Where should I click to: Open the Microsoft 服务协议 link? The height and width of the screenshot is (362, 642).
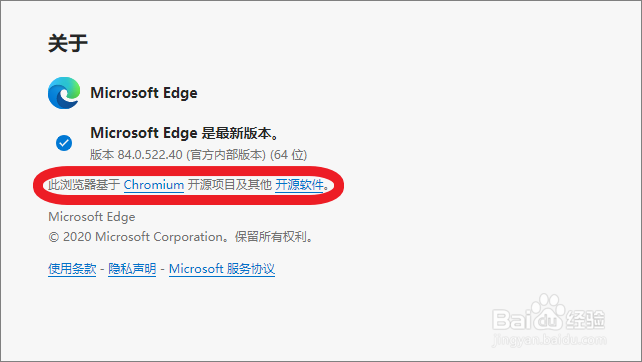point(222,269)
